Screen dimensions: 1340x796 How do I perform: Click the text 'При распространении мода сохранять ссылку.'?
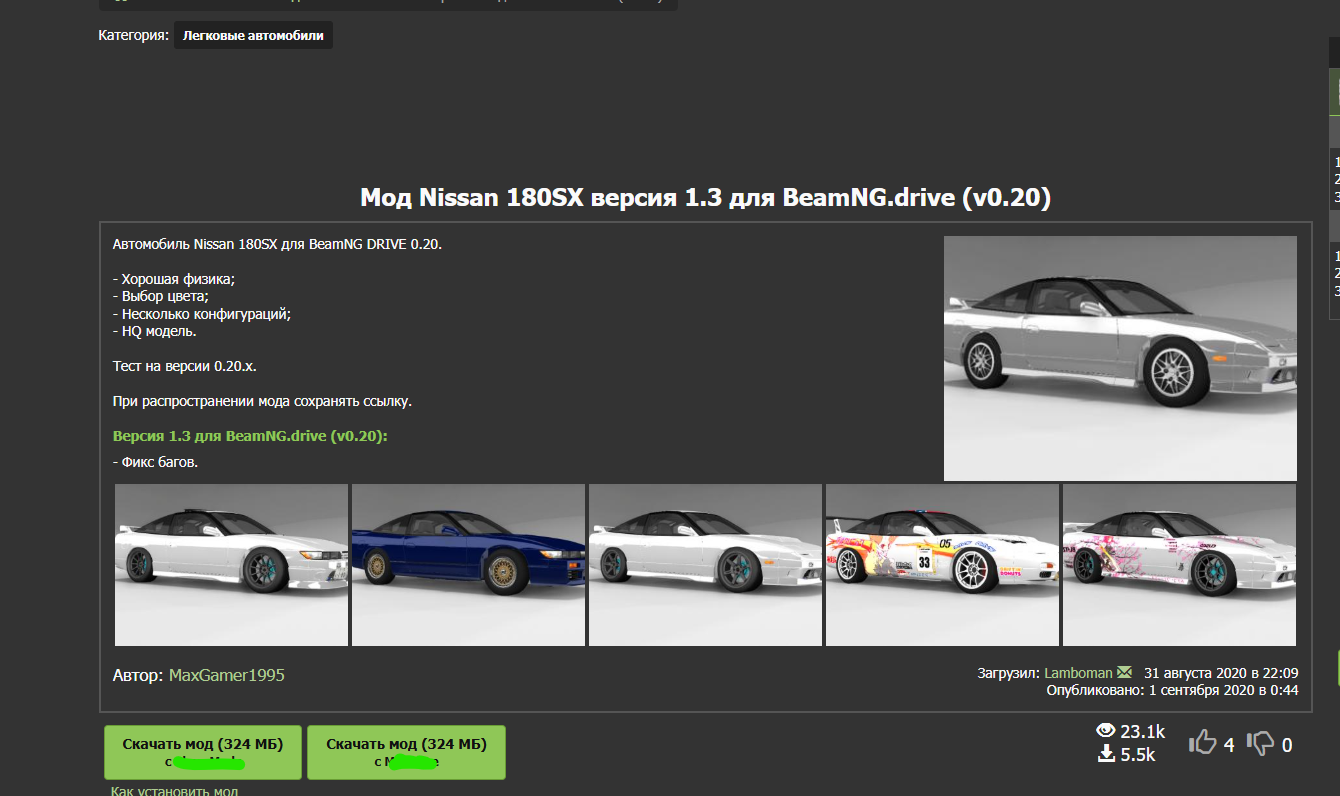(263, 401)
